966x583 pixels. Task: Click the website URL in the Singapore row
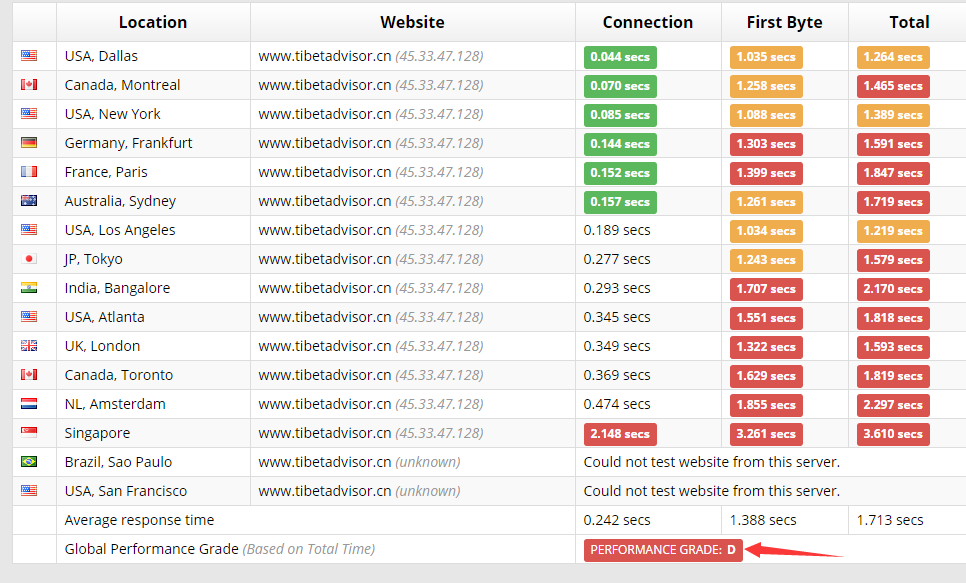click(325, 433)
